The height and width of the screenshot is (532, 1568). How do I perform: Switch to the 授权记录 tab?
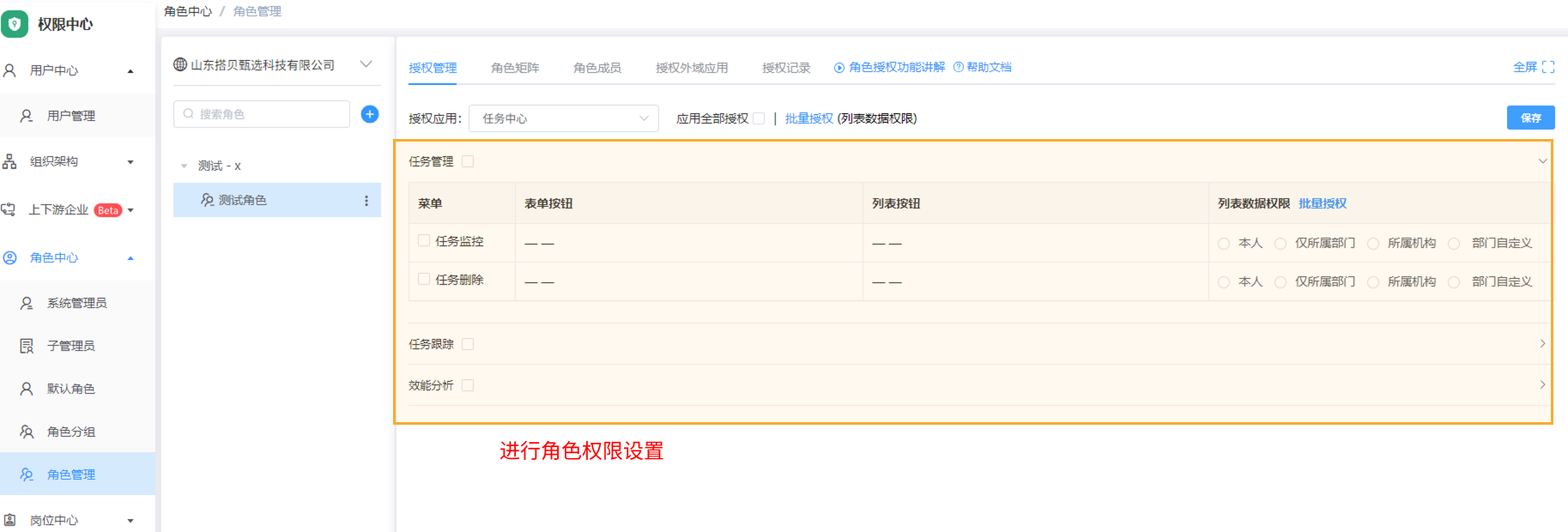(786, 68)
